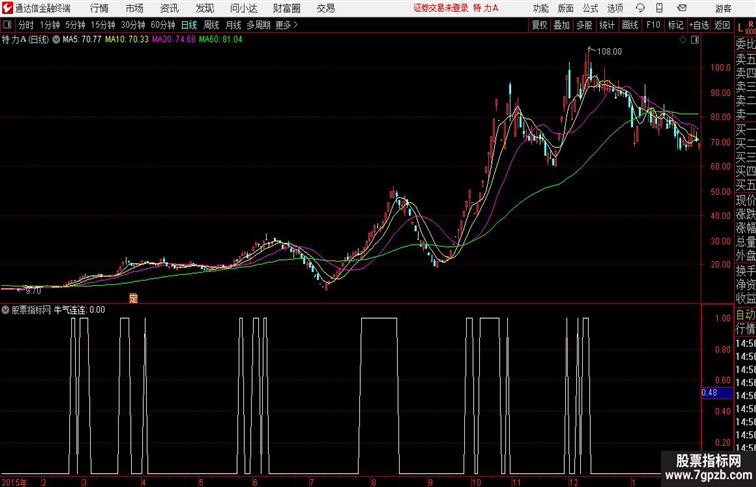Click the MA5: 70.77 value
Image resolution: width=756 pixels, height=487 pixels.
[x=82, y=40]
